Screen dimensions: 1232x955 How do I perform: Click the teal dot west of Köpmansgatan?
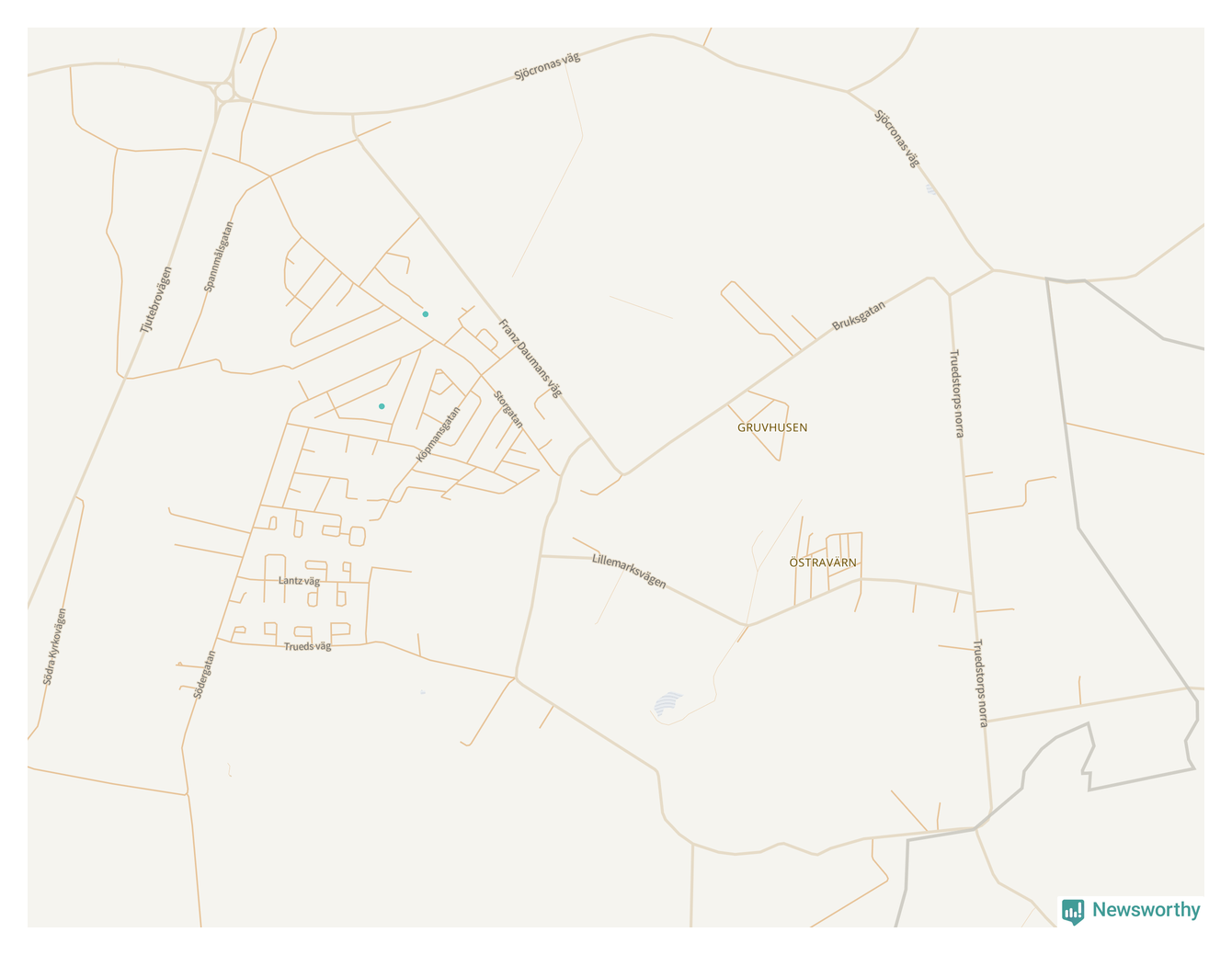[382, 406]
